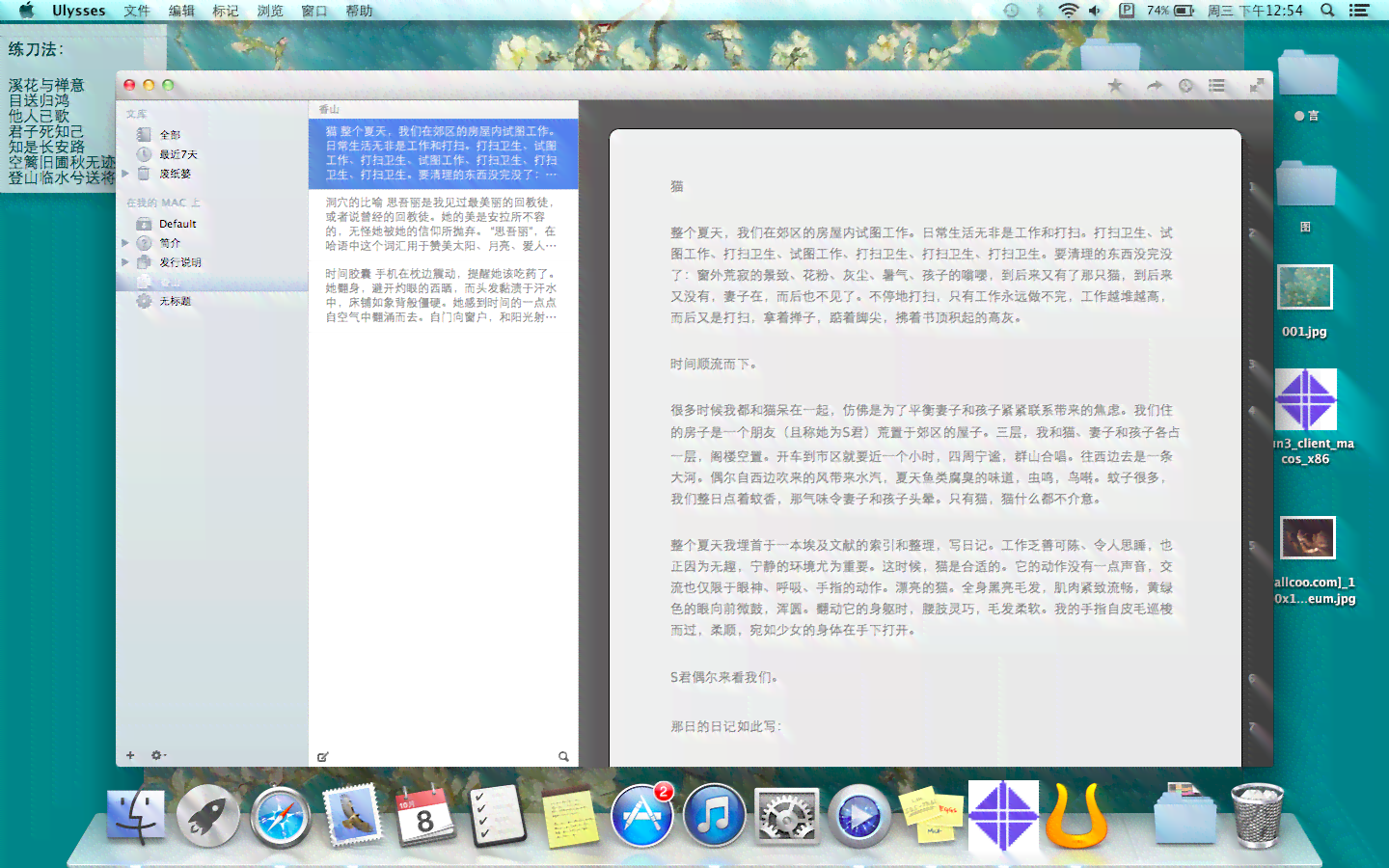Open the sheet starting with 猫 整个夏天

pyautogui.click(x=444, y=153)
